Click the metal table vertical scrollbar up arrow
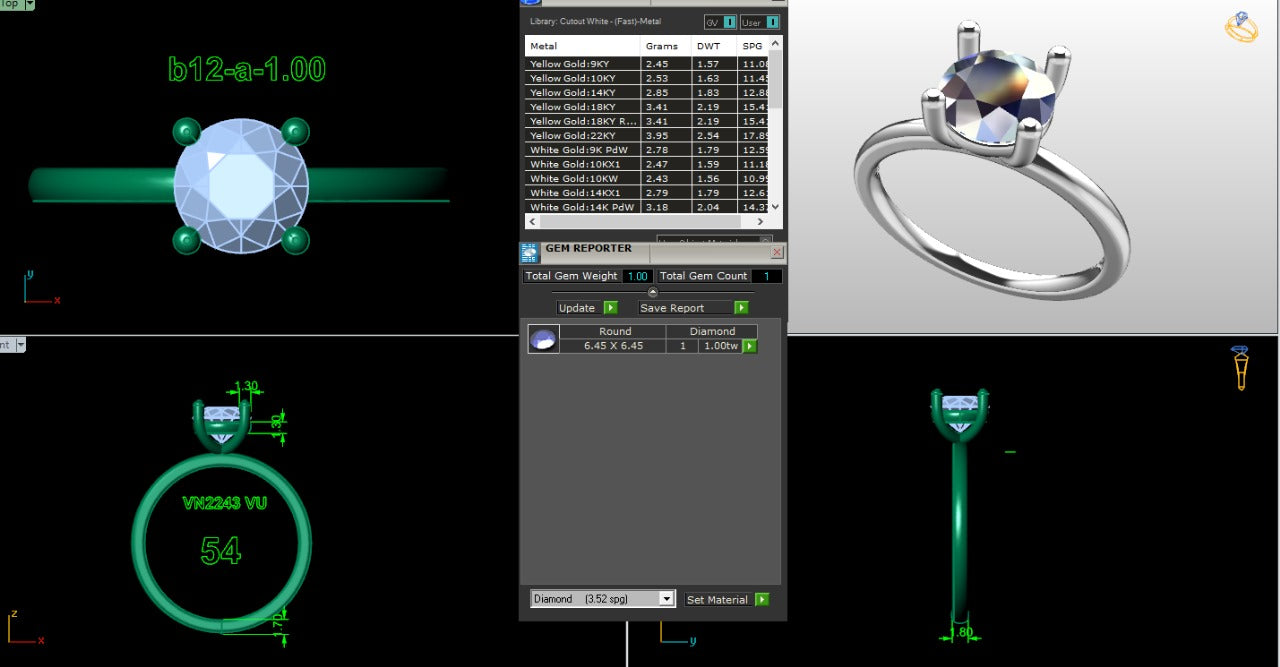This screenshot has height=667, width=1280. (x=776, y=44)
